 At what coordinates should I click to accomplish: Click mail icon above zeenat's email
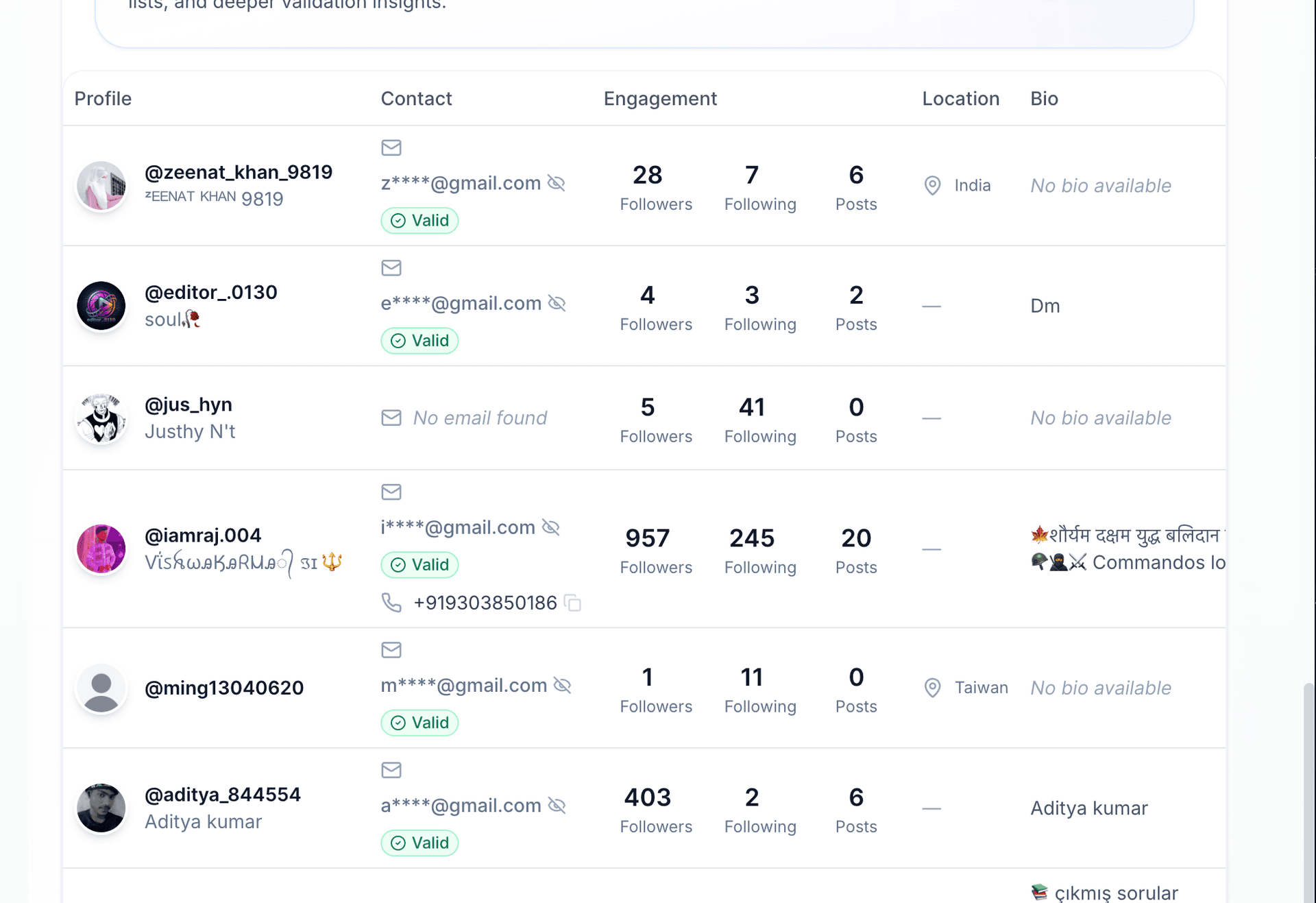pyautogui.click(x=391, y=147)
